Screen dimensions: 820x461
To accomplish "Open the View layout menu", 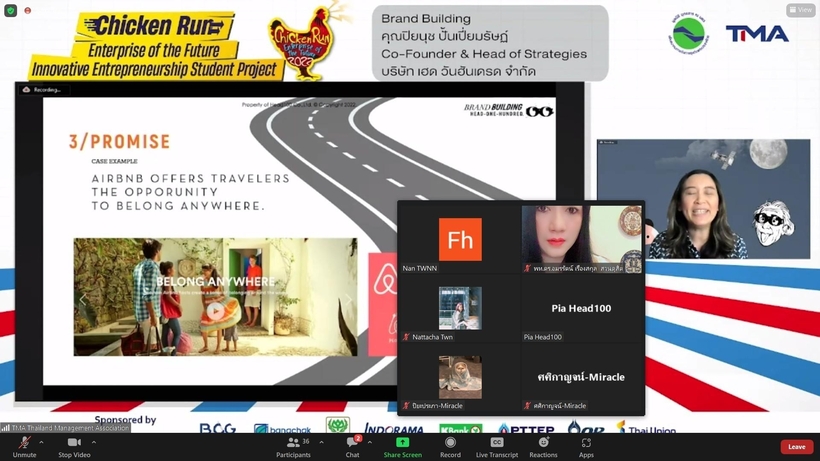I will [801, 10].
